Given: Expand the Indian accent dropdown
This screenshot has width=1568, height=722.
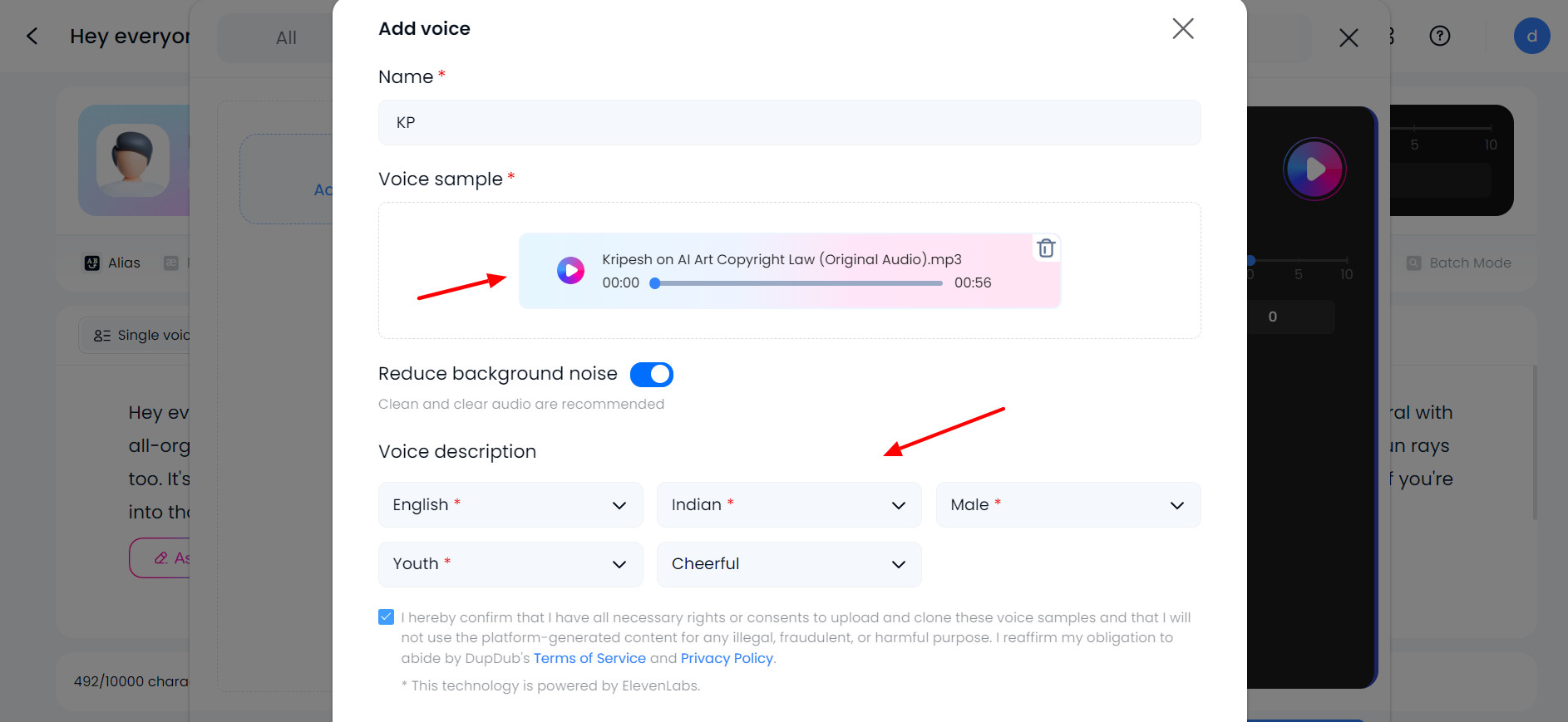Looking at the screenshot, I should pos(788,505).
